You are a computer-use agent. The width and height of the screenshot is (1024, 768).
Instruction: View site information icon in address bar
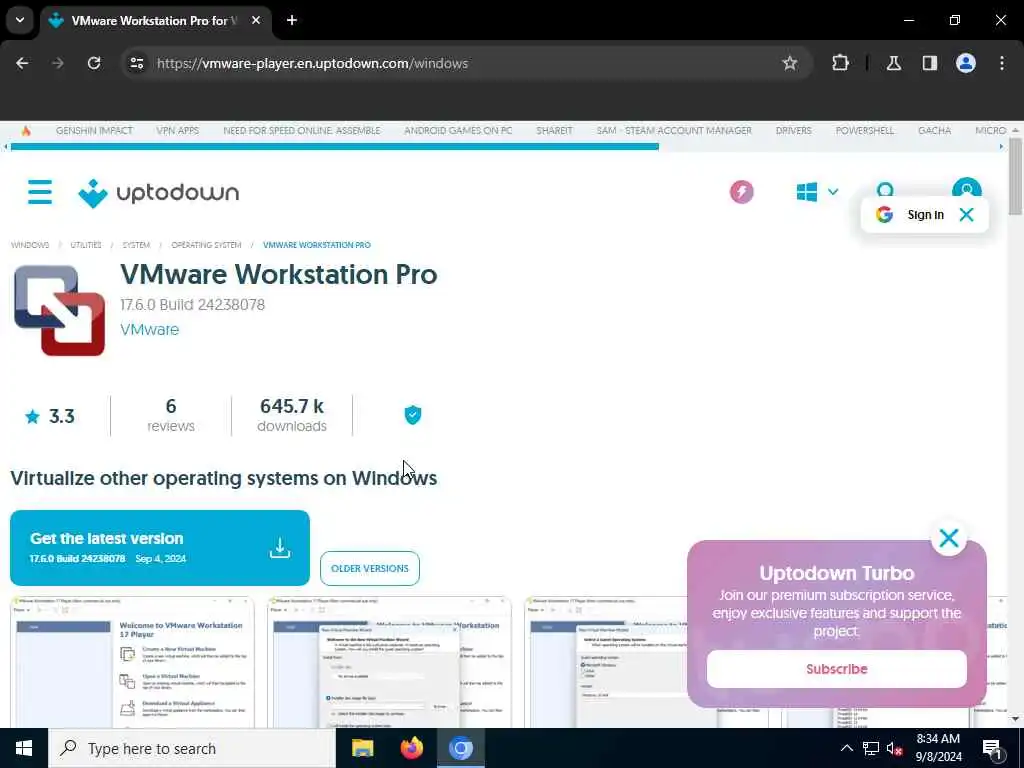tap(136, 63)
